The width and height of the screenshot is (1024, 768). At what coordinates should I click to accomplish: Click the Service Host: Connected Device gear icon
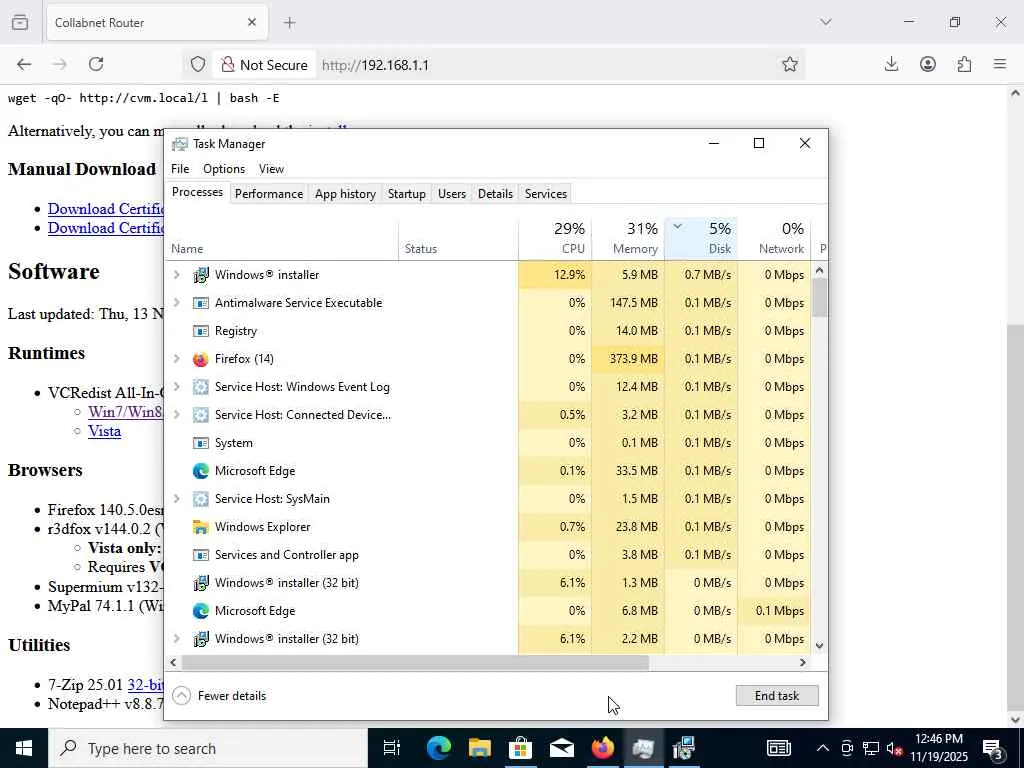tap(201, 415)
